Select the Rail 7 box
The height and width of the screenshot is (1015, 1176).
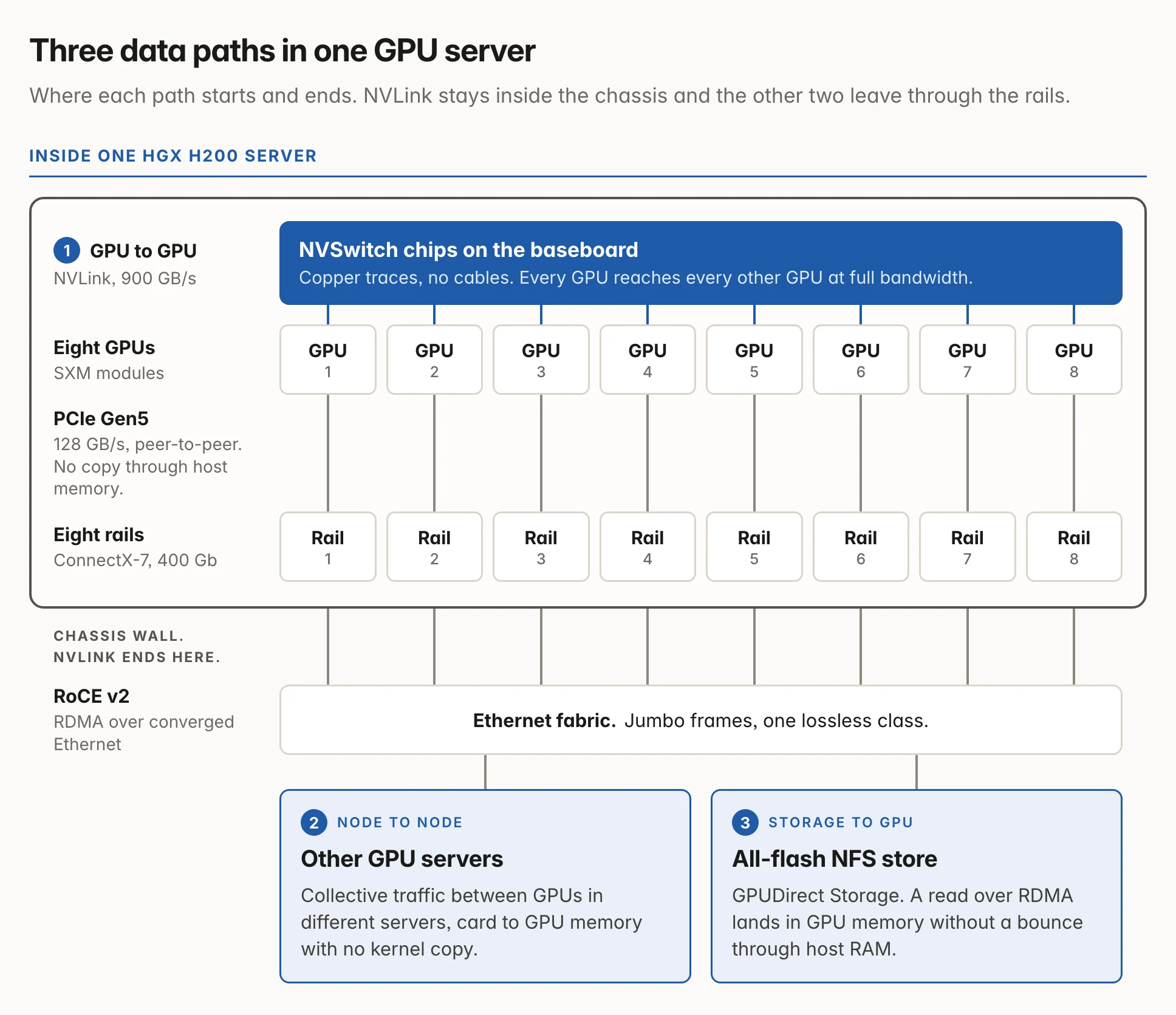click(x=968, y=547)
